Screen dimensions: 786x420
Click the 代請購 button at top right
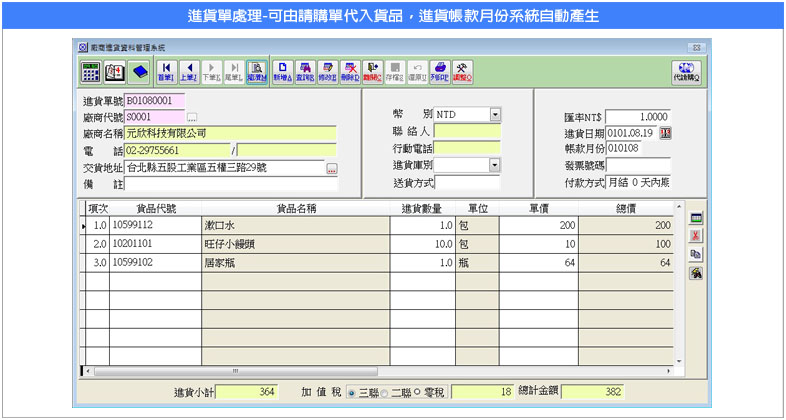[x=685, y=71]
